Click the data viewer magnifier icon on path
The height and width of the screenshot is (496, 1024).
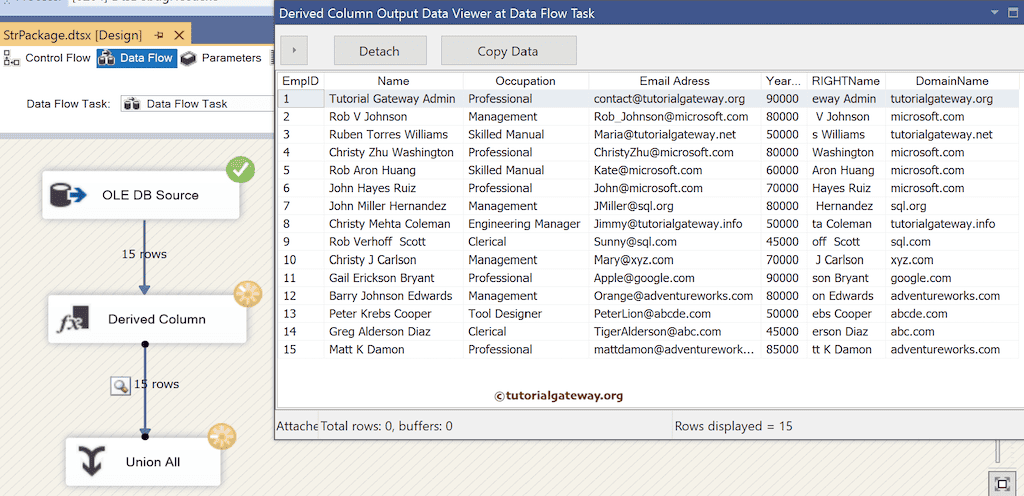point(120,386)
